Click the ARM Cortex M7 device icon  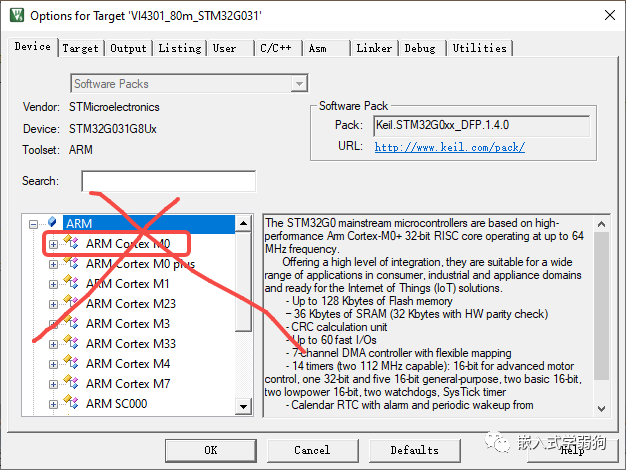tap(71, 382)
